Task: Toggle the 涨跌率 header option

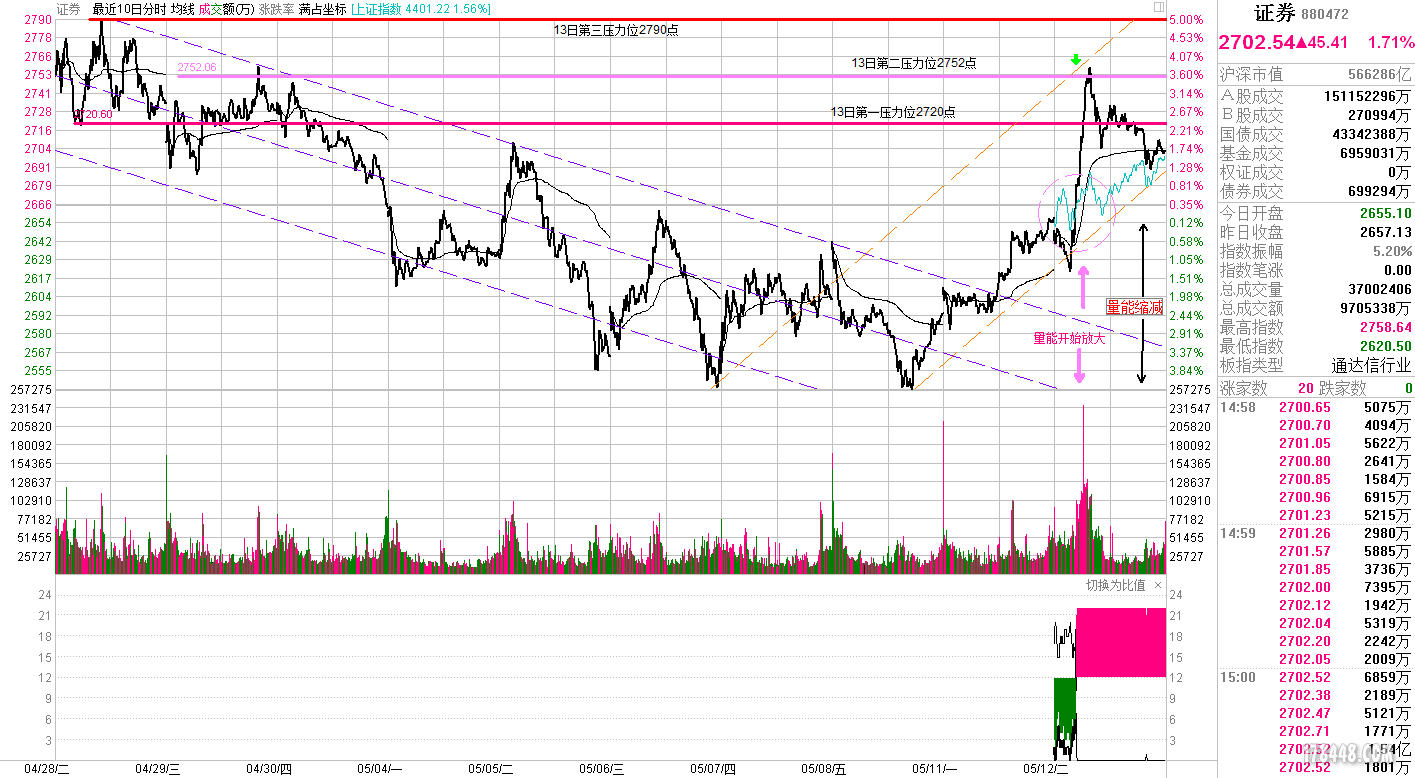Action: 275,9
